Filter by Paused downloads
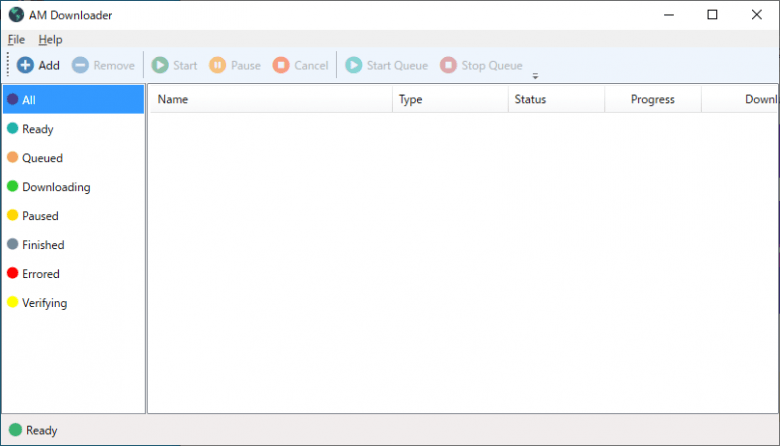Screen dimensions: 780x446 [x=74, y=216]
